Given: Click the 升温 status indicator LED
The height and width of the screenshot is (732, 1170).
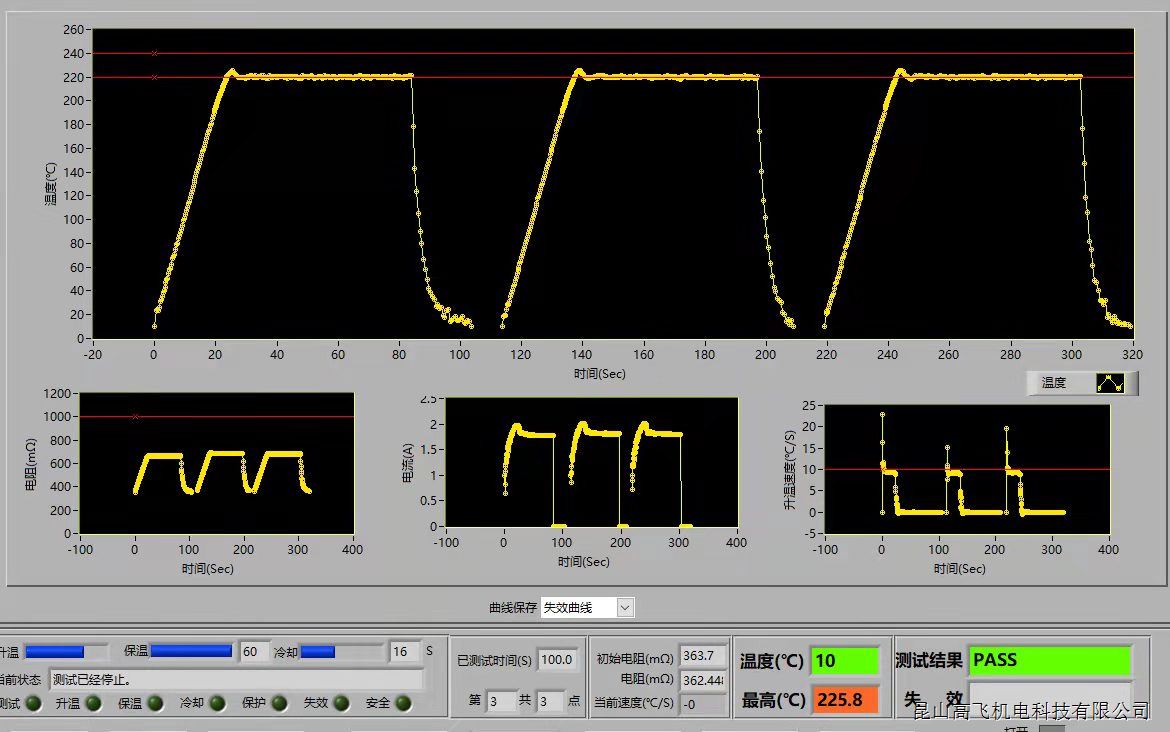Looking at the screenshot, I should (x=93, y=704).
